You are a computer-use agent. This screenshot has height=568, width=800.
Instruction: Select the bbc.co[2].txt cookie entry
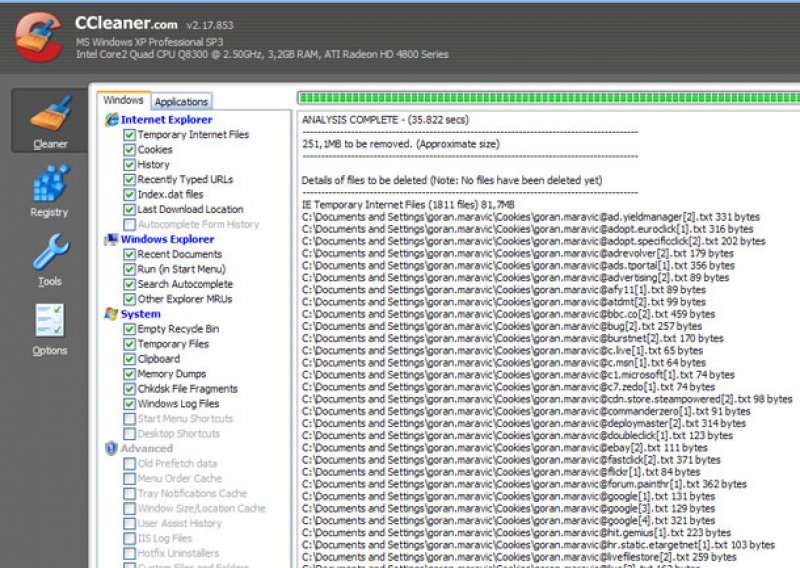[508, 314]
